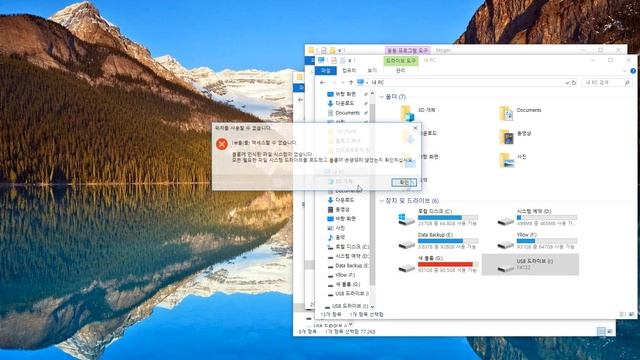Screen dimensions: 640x360
Task: Select the 3D 개체 folder icon
Action: pos(407,113)
